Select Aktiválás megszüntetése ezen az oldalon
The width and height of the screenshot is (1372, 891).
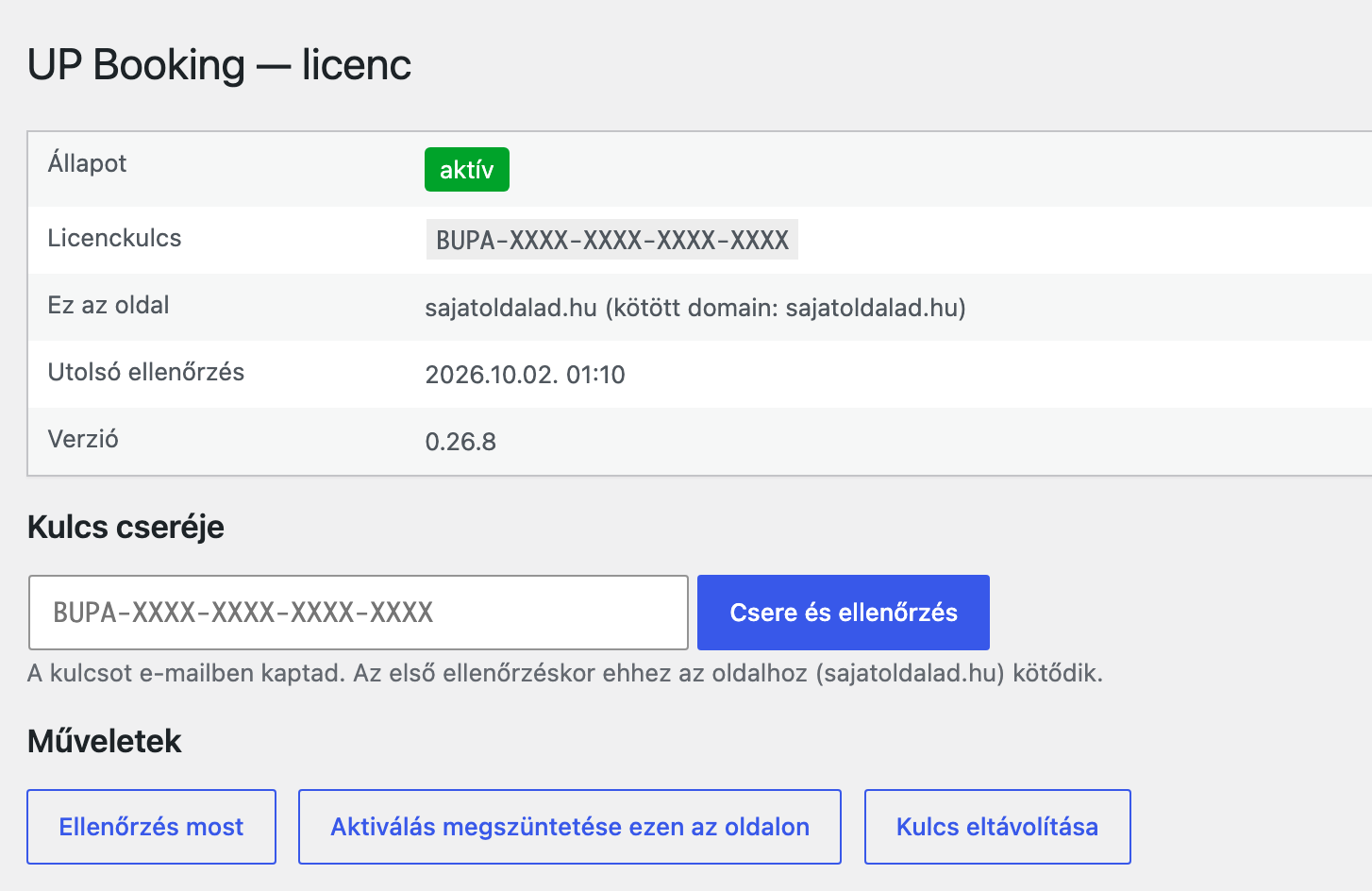[x=570, y=827]
